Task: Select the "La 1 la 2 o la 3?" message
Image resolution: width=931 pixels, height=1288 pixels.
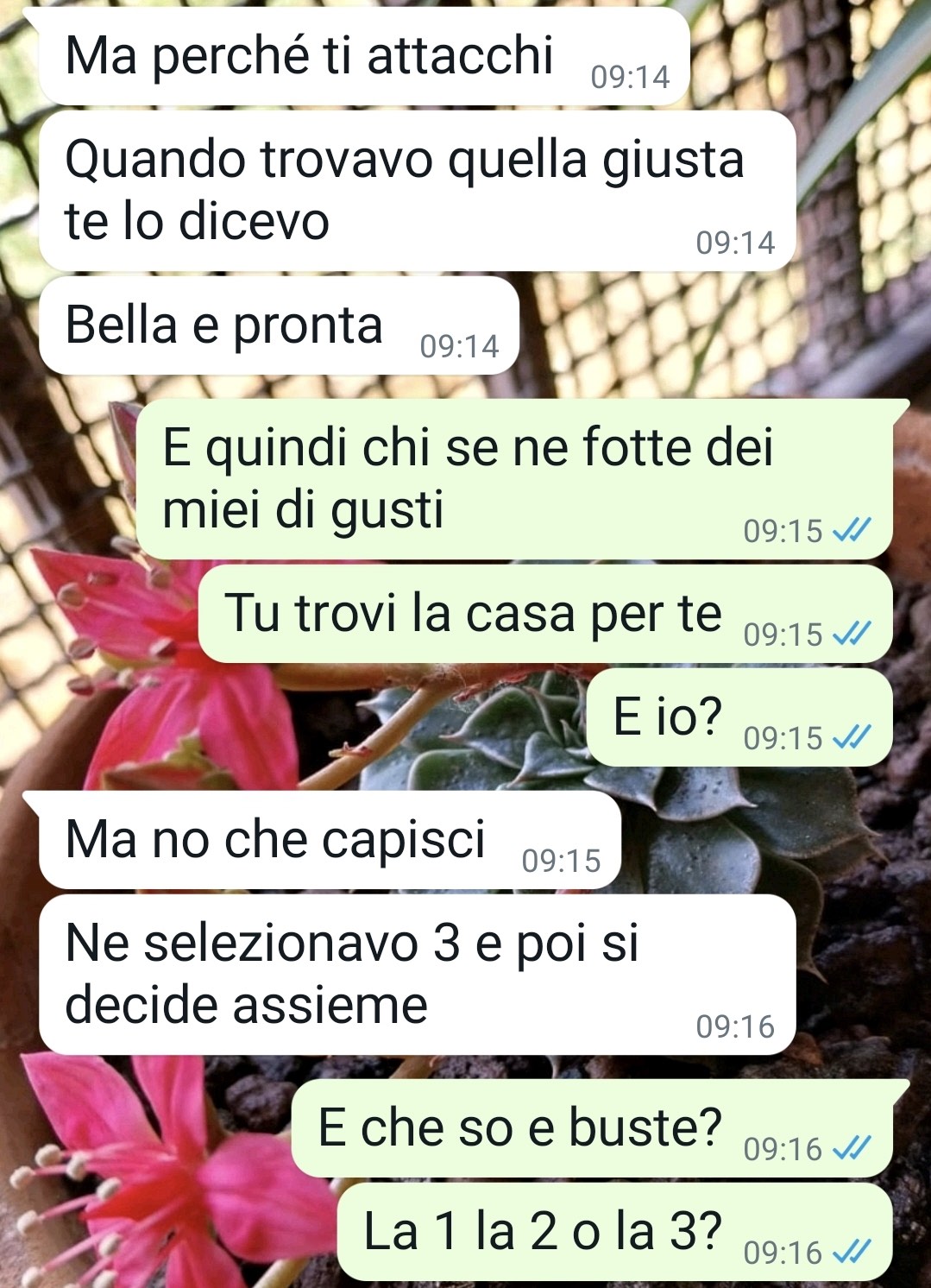Action: (614, 1232)
